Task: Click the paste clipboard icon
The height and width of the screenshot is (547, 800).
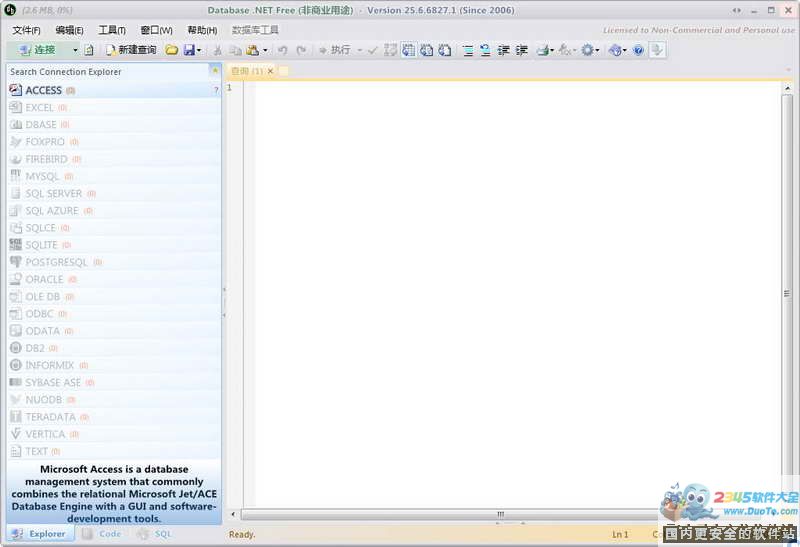Action: coord(253,50)
